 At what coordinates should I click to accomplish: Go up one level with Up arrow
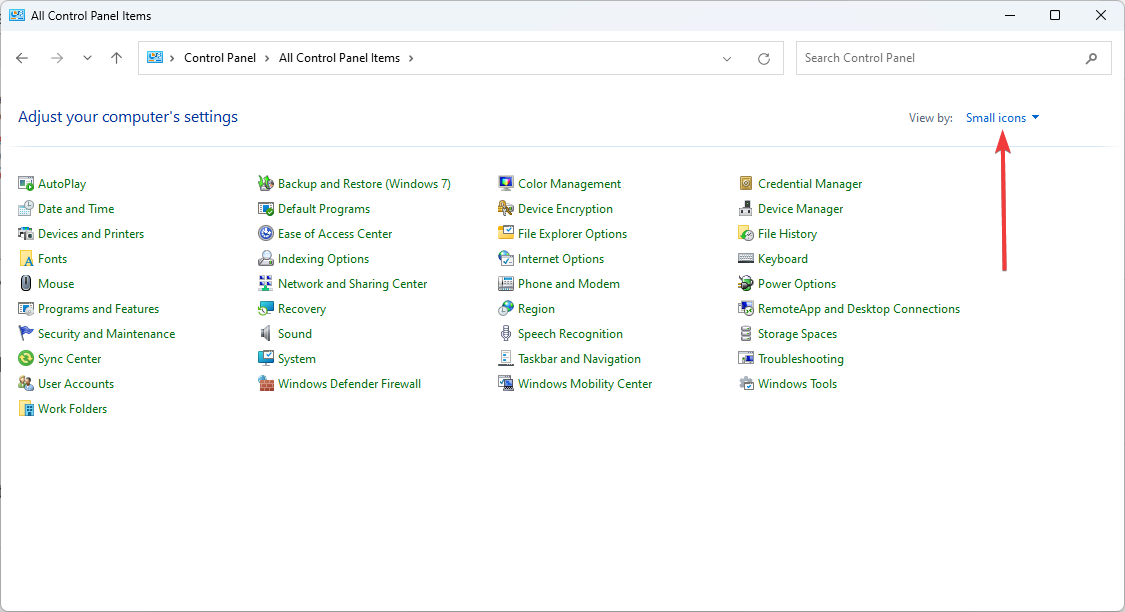pos(116,58)
